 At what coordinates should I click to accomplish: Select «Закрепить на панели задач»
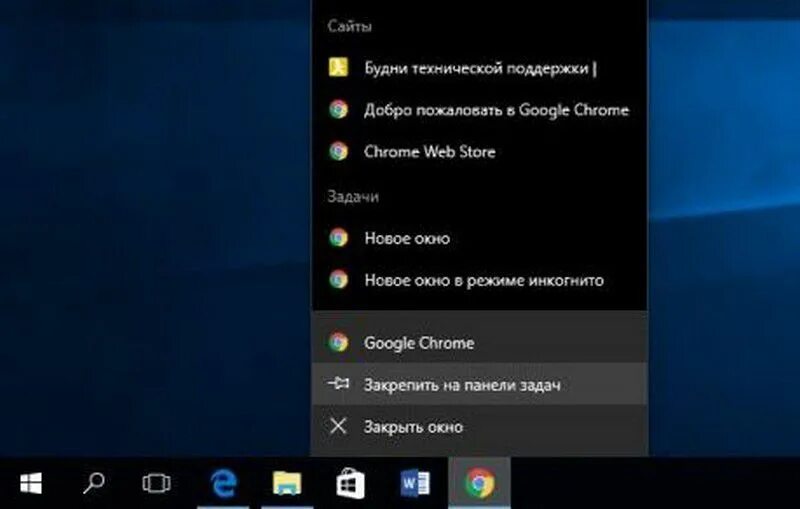[x=480, y=384]
